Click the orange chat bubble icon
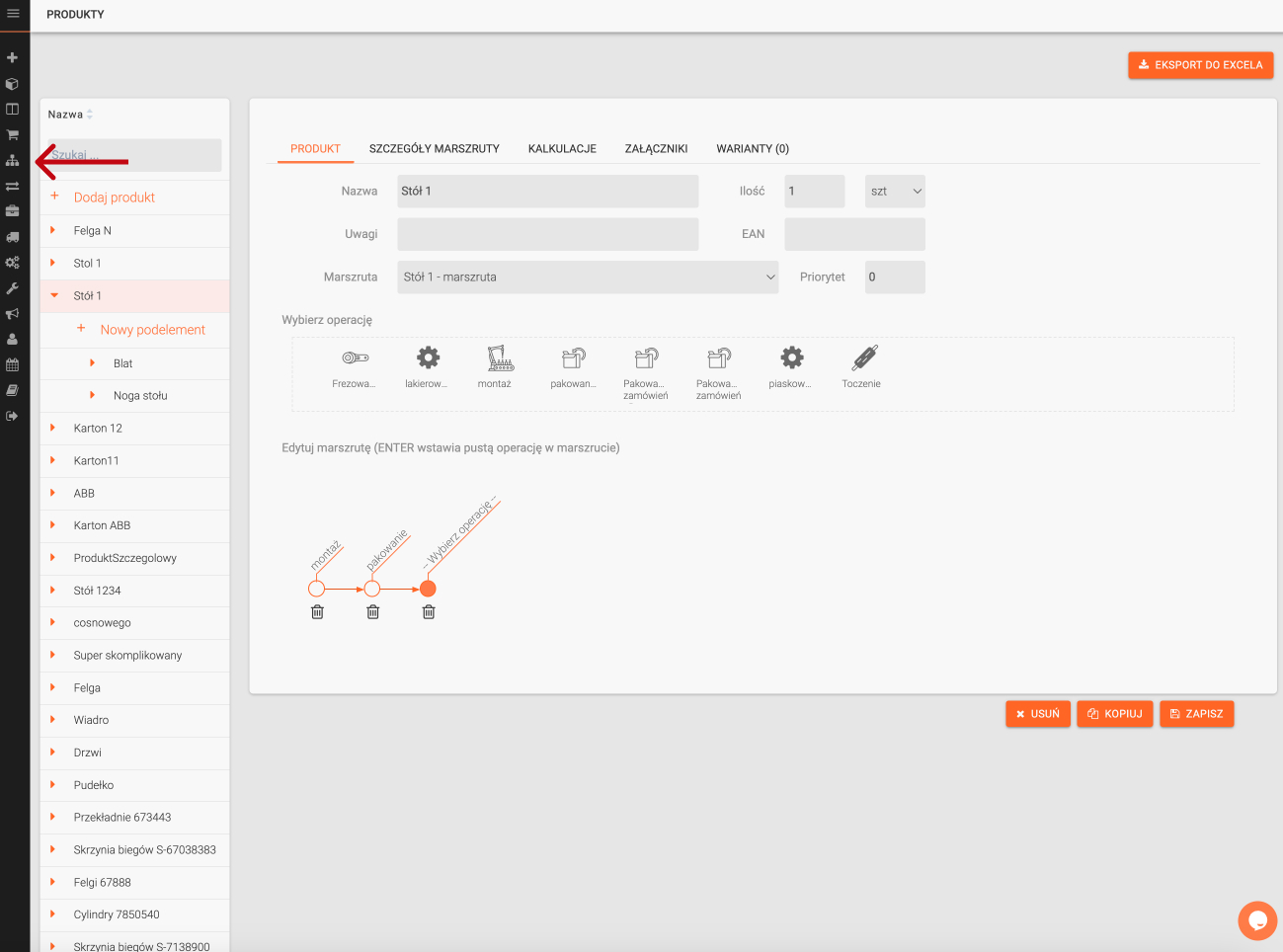1283x952 pixels. [x=1256, y=920]
